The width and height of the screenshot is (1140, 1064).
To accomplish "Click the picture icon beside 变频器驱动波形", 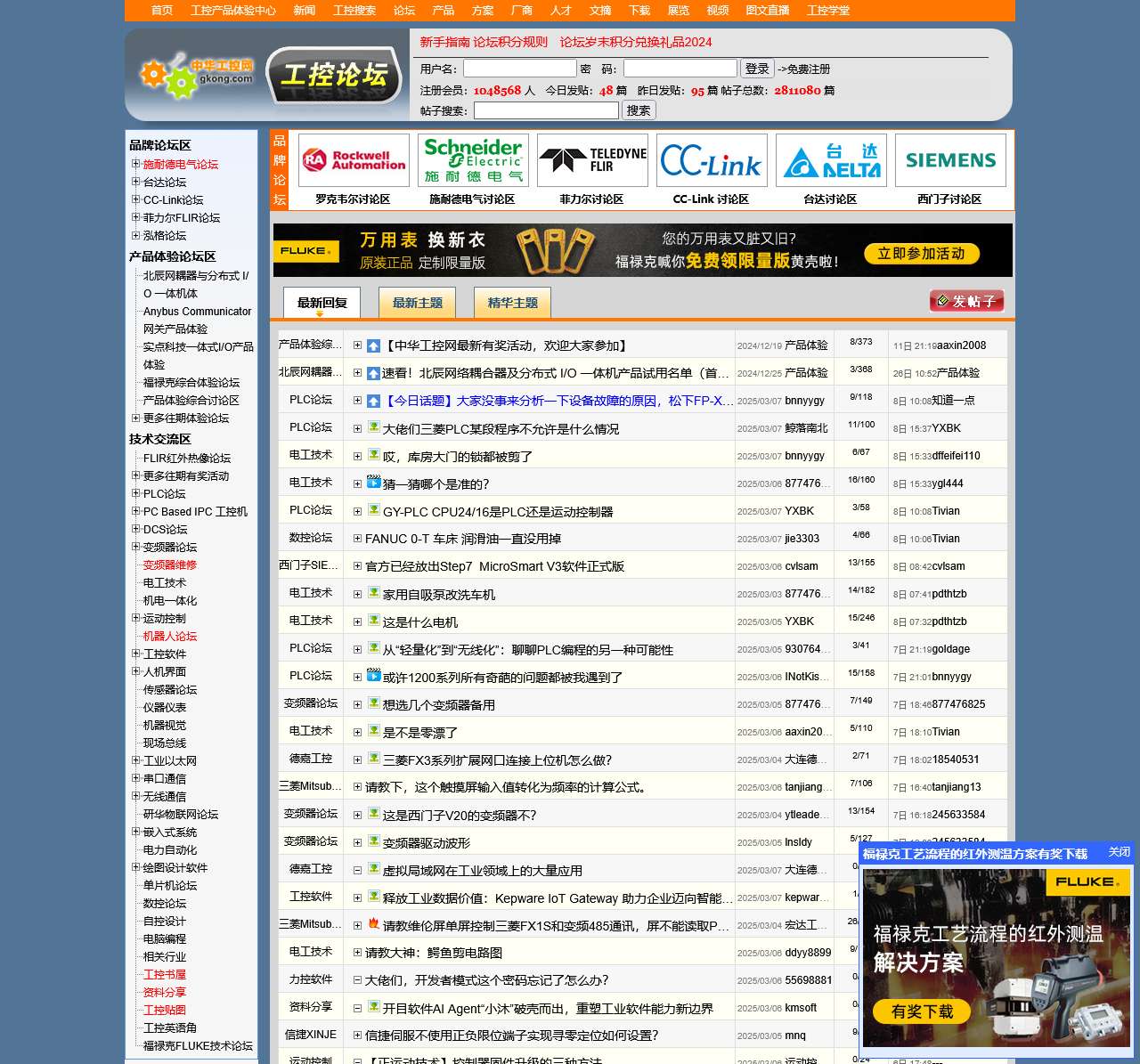I will tap(374, 841).
